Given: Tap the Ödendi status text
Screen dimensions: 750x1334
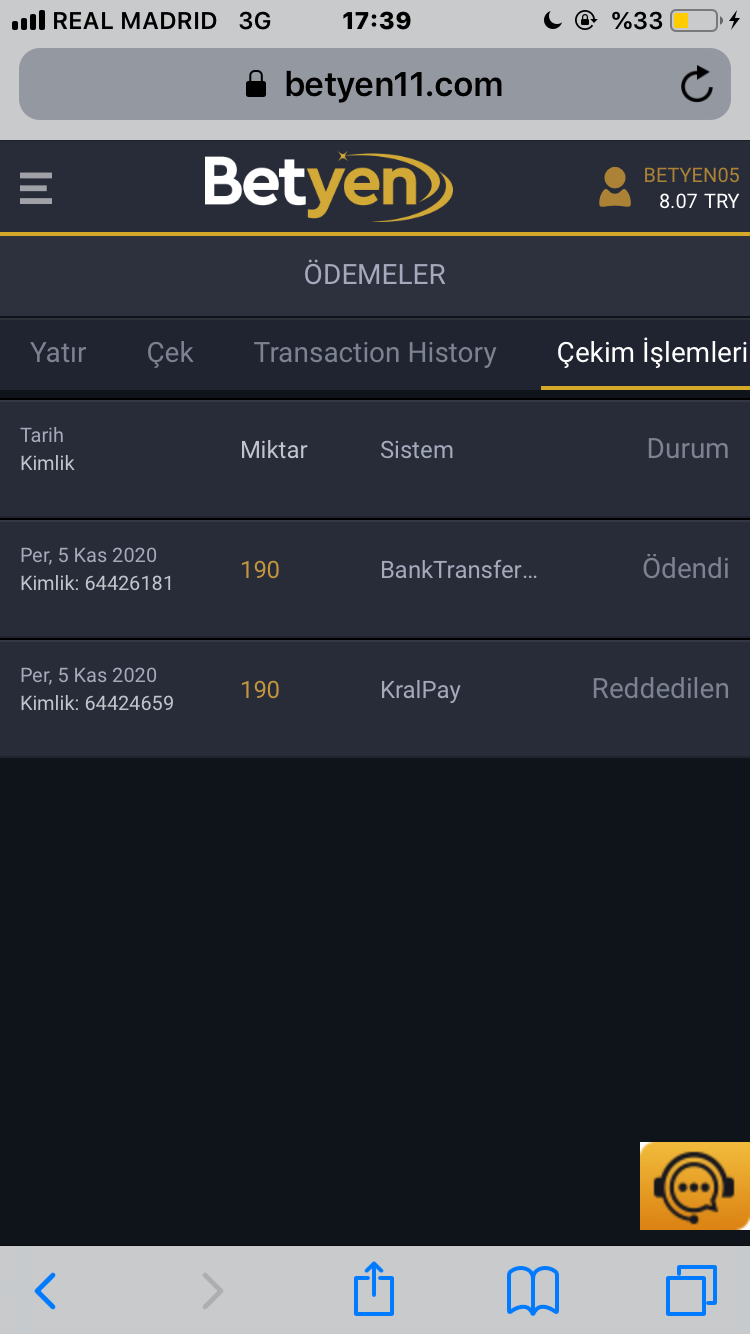Looking at the screenshot, I should tap(685, 569).
